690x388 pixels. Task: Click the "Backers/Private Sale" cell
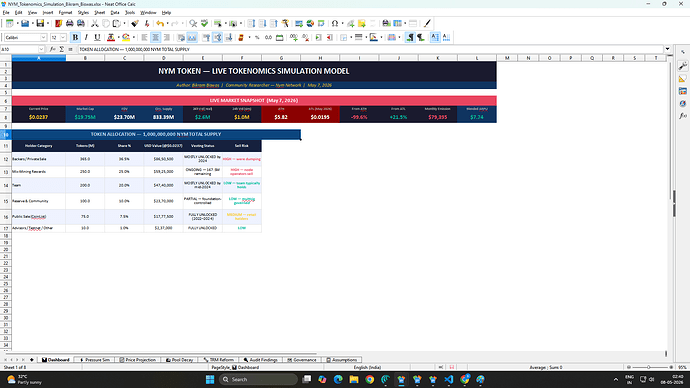39,159
